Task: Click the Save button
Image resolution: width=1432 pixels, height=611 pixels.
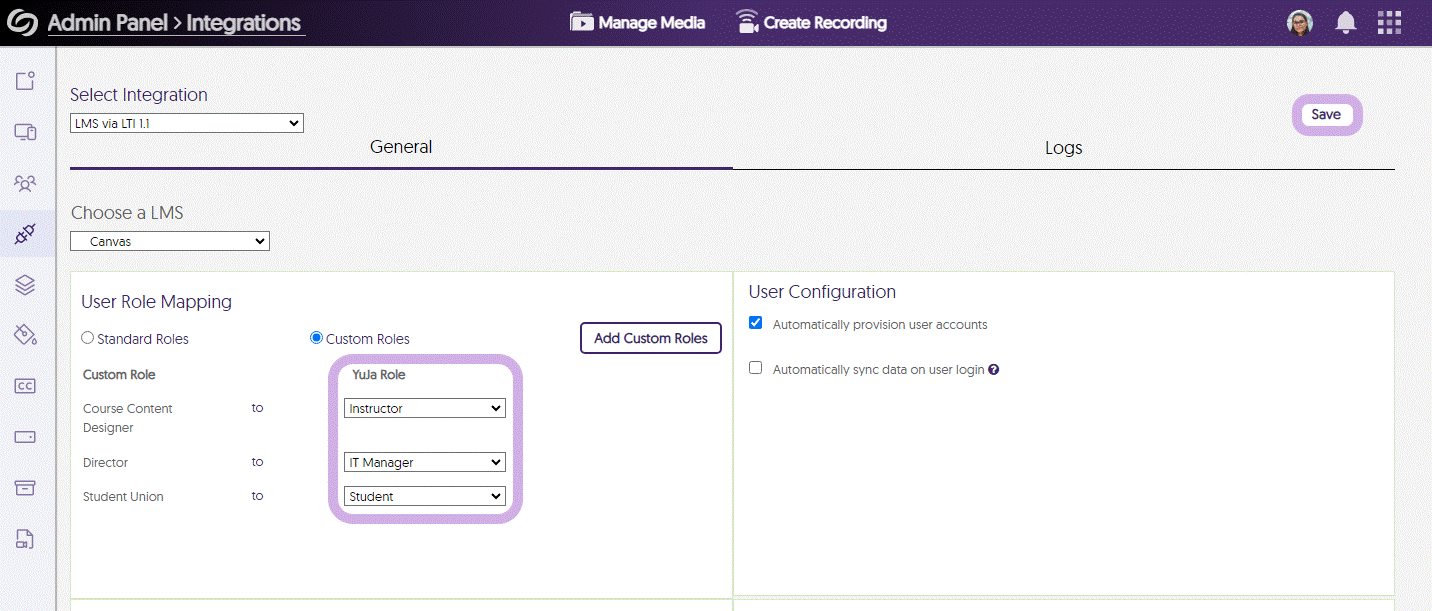Action: pyautogui.click(x=1326, y=115)
